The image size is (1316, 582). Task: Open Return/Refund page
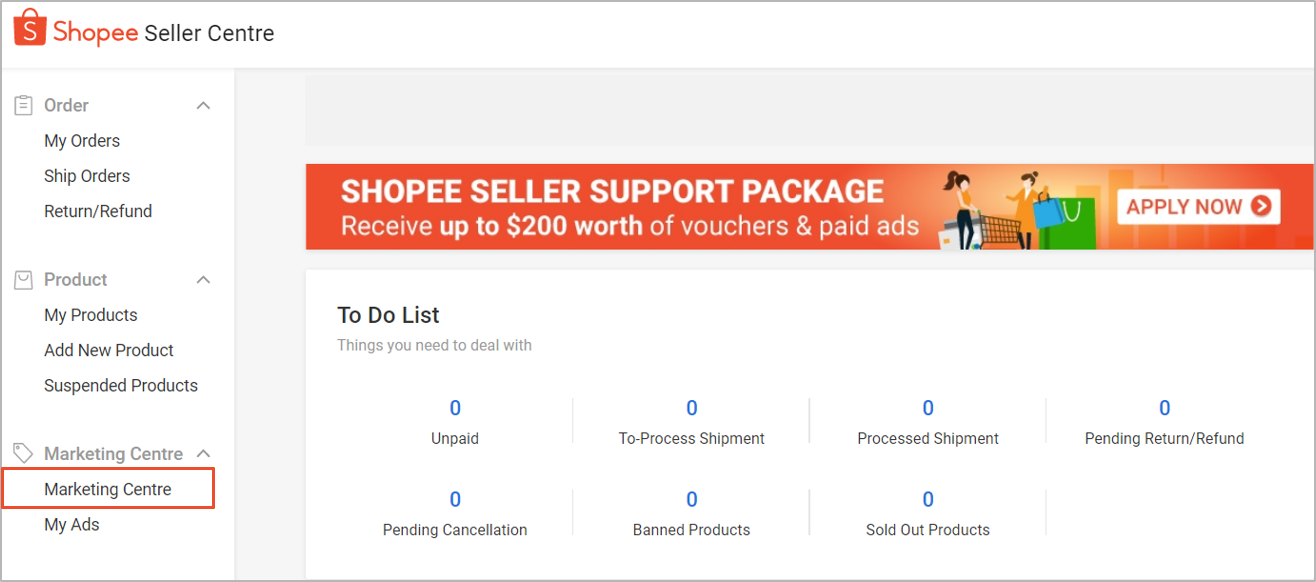[x=98, y=211]
